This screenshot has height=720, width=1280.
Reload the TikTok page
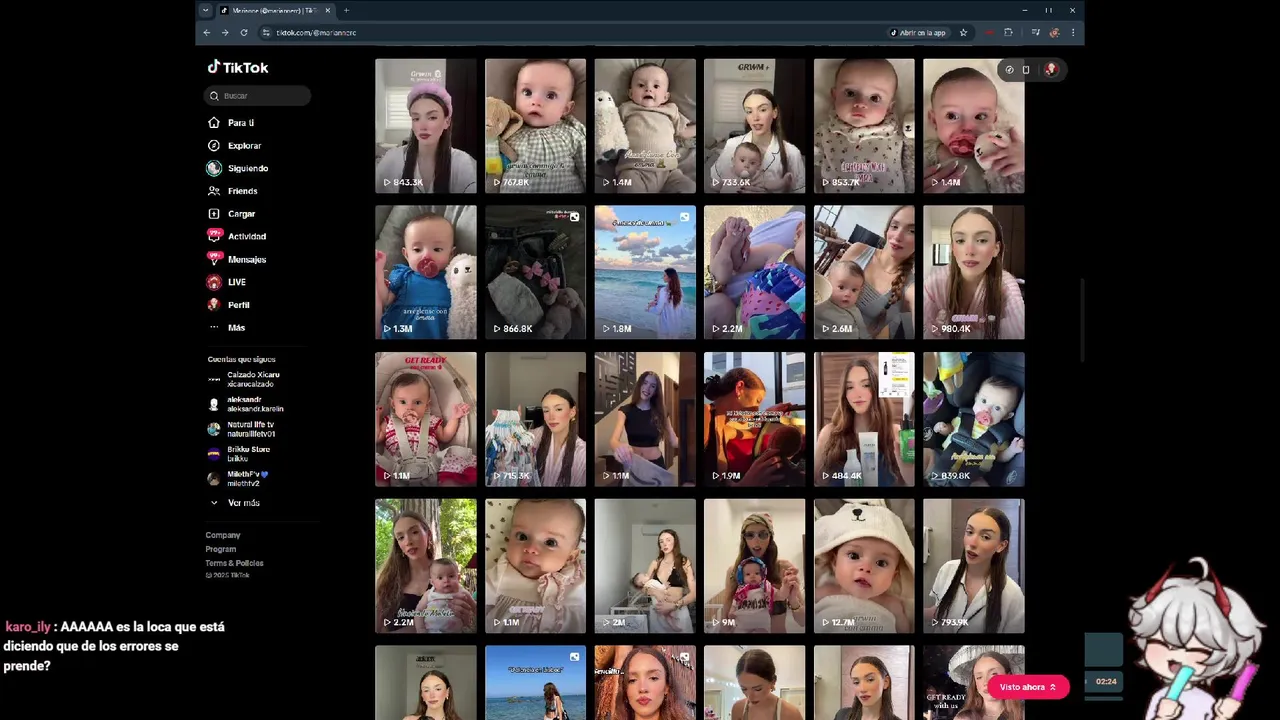pos(243,33)
